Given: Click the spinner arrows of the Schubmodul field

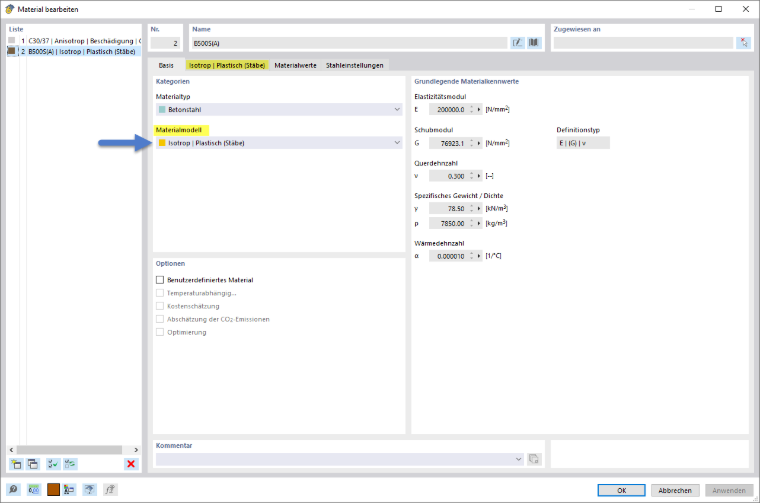Looking at the screenshot, I should pos(472,143).
